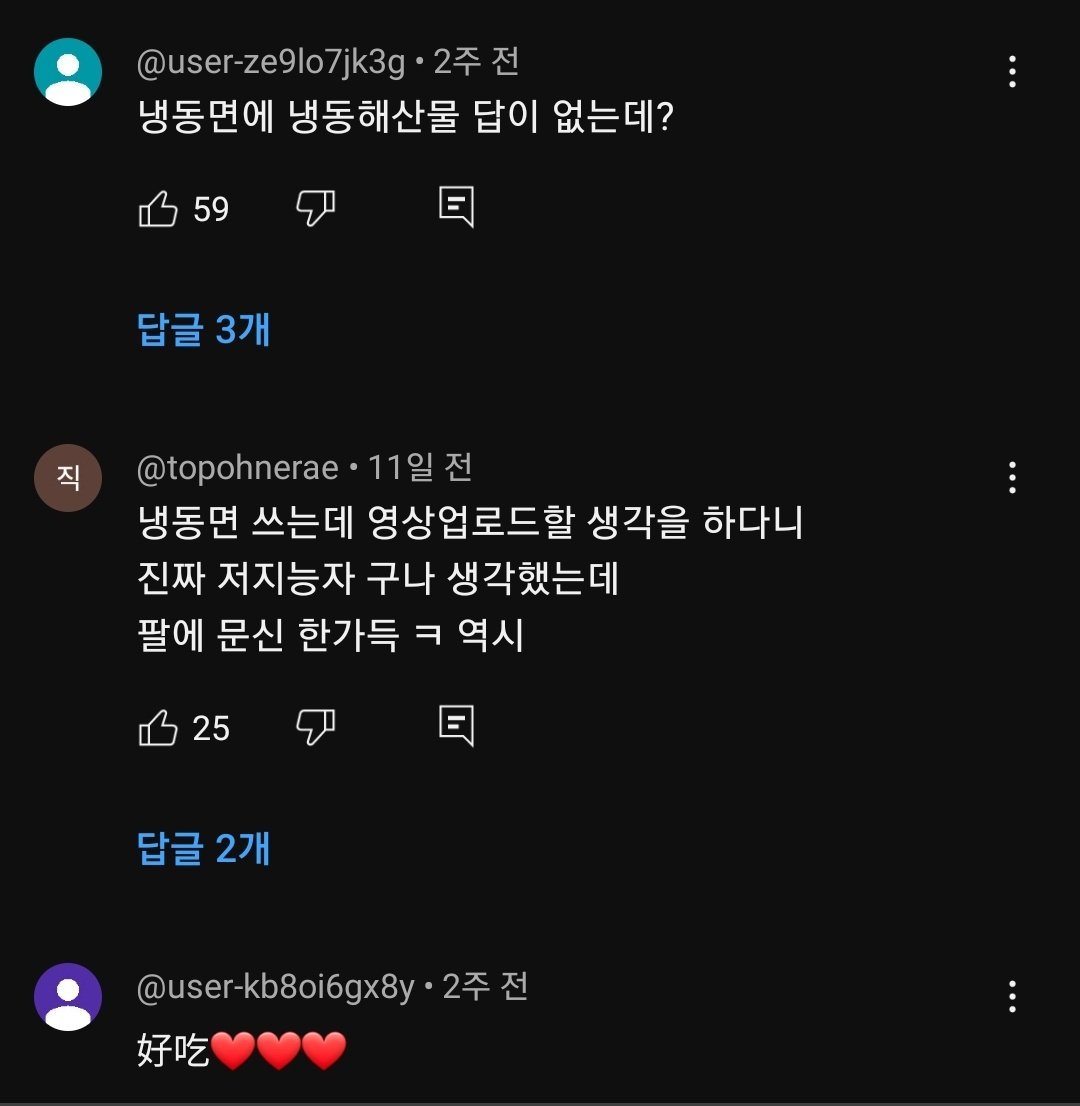Expand the 답글 2개 replies under @topohnerae

[x=203, y=848]
